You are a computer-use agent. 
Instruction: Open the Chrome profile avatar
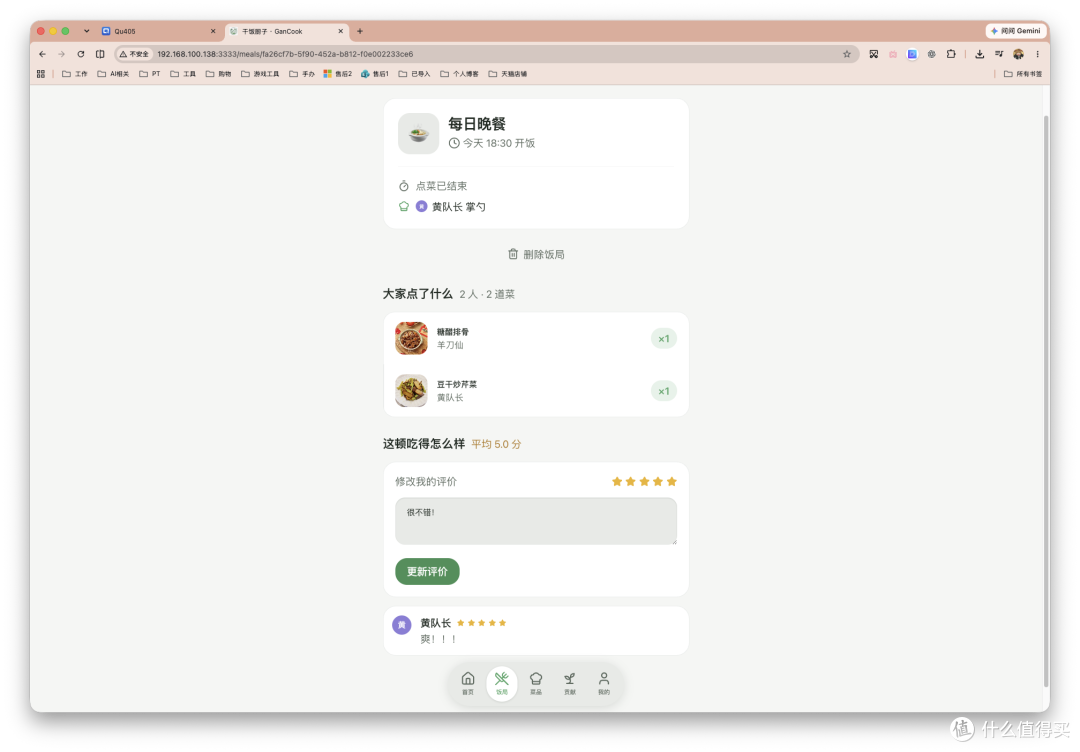(1018, 54)
